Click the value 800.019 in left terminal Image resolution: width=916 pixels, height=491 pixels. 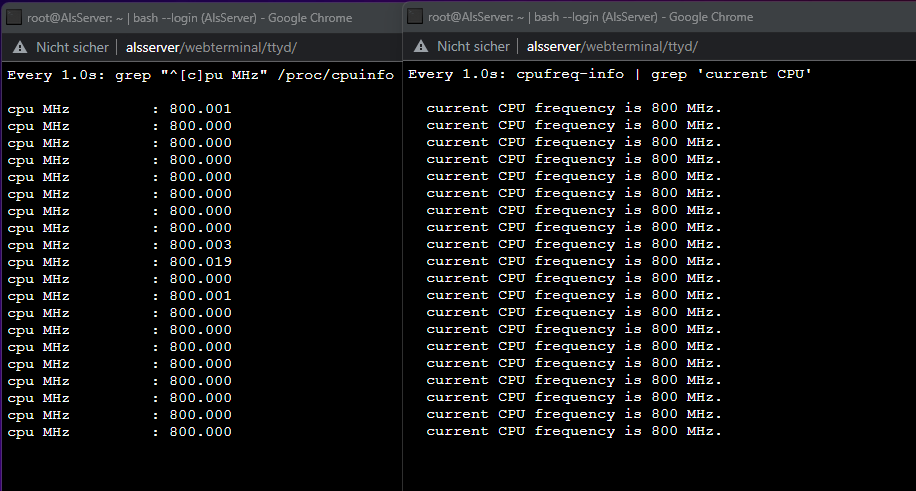point(200,262)
